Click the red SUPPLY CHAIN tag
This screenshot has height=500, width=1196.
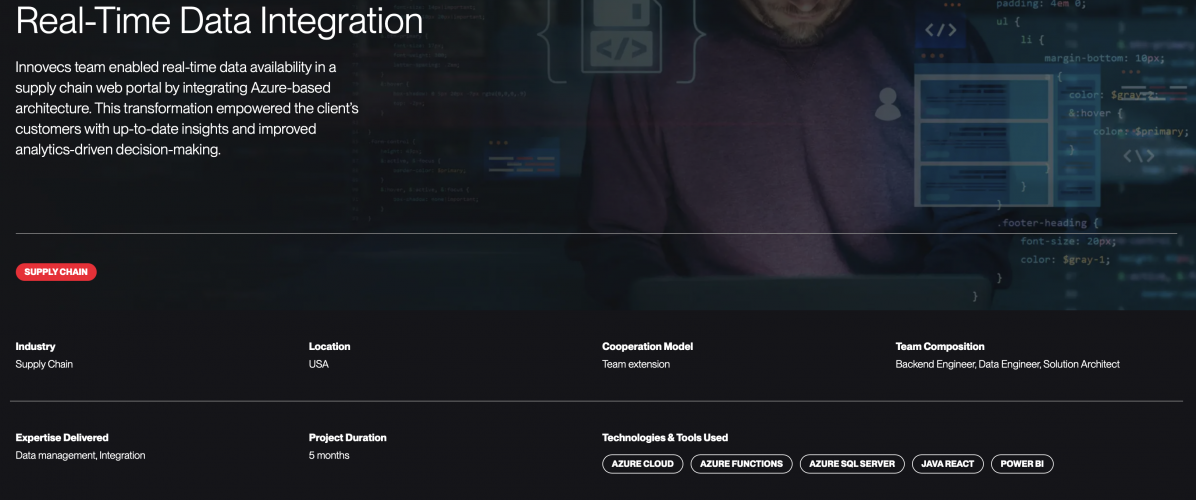pos(56,272)
